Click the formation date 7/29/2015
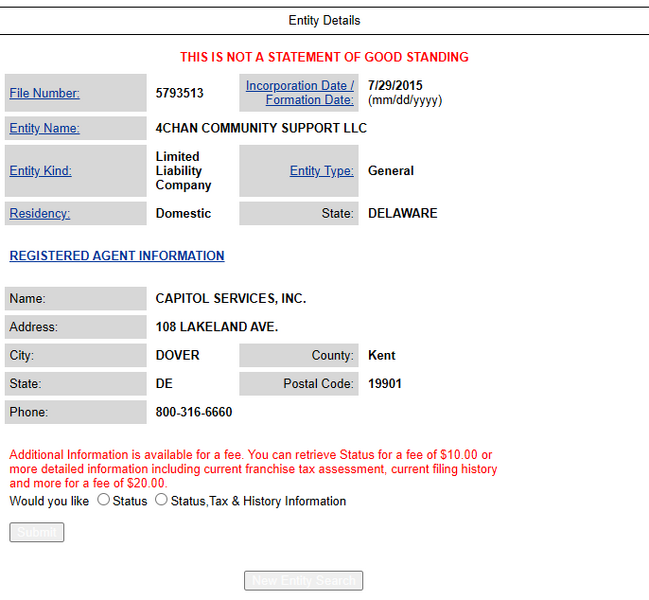This screenshot has width=649, height=600. 395,86
